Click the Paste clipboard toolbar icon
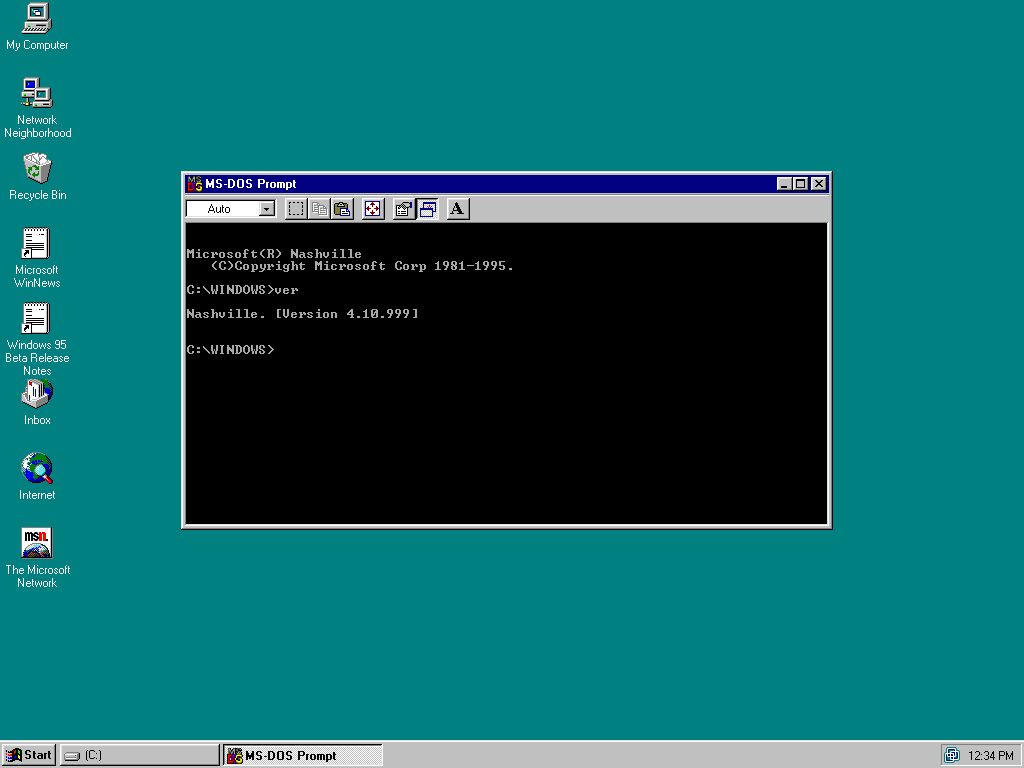1024x768 pixels. [342, 209]
